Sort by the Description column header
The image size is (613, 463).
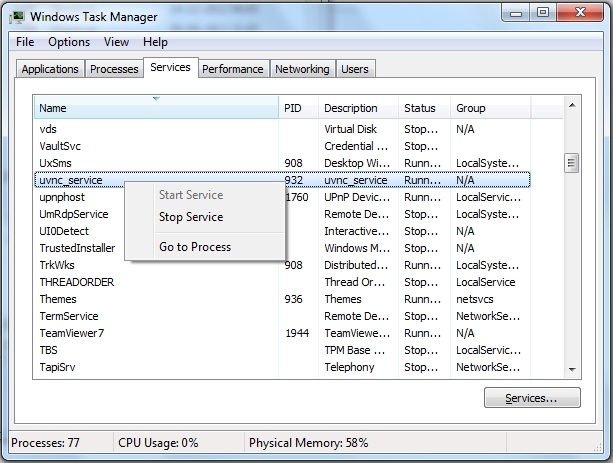(x=358, y=108)
